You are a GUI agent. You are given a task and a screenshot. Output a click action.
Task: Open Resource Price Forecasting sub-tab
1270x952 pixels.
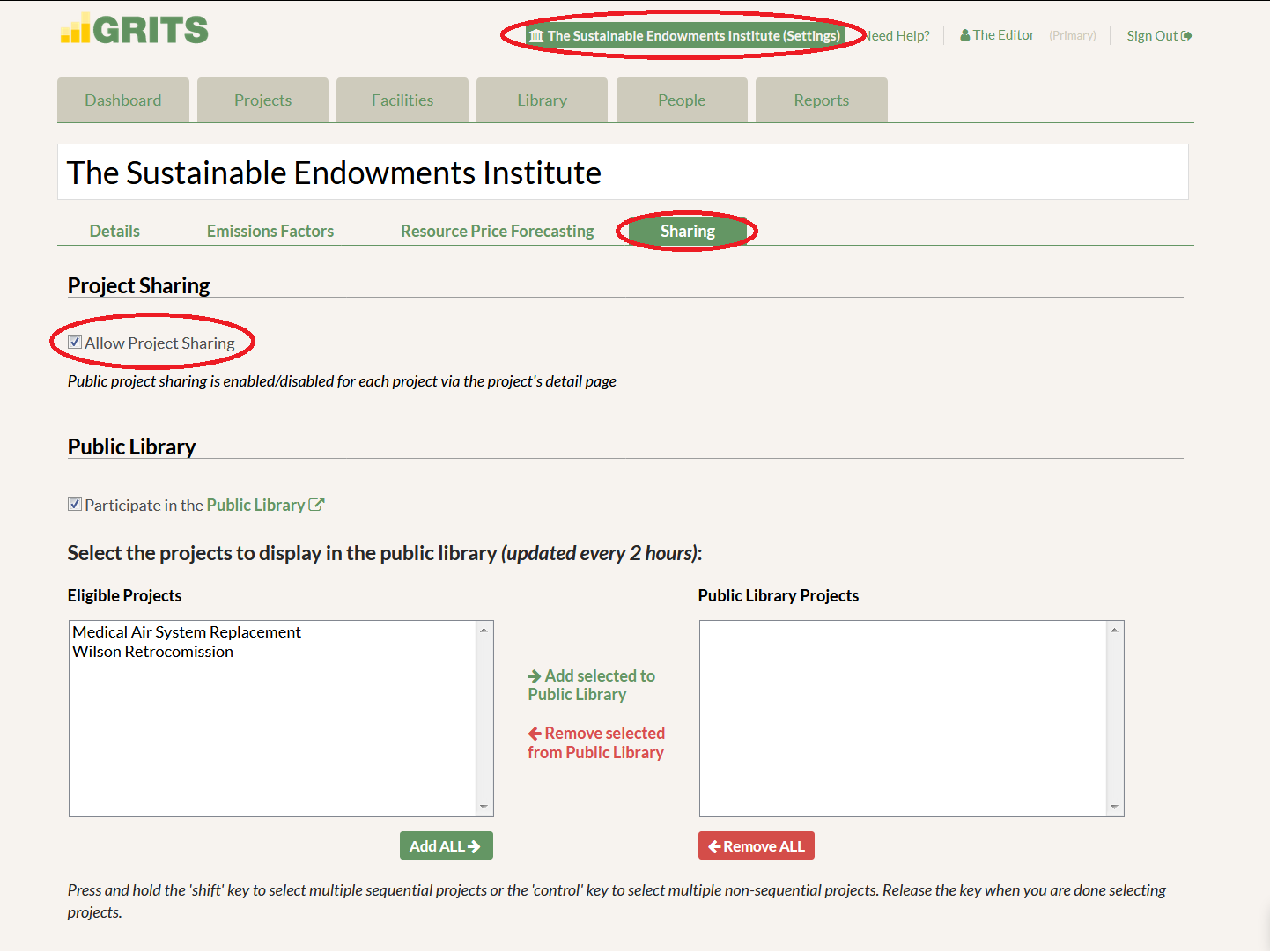498,231
